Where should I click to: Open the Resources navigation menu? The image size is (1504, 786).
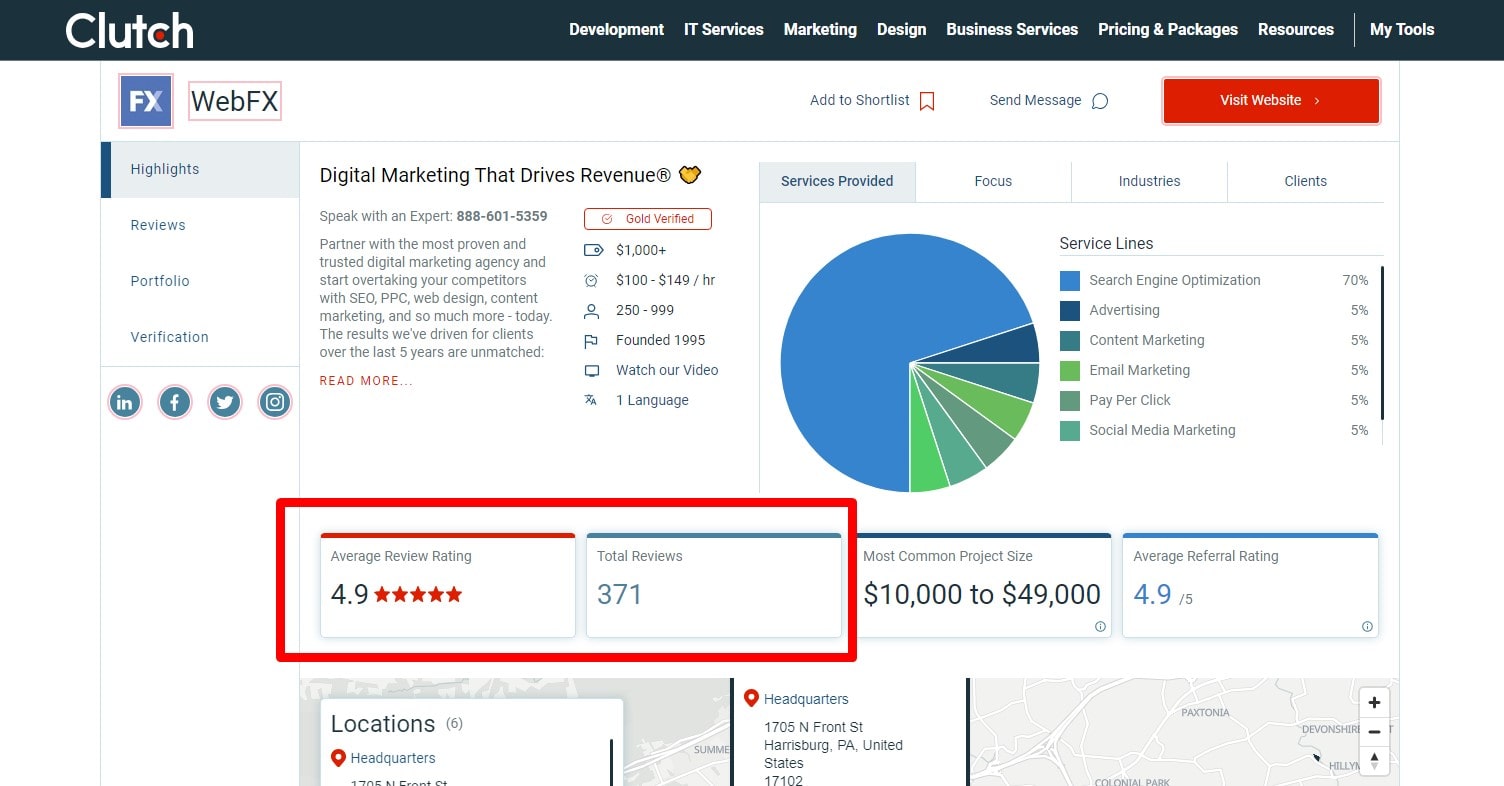[1296, 30]
